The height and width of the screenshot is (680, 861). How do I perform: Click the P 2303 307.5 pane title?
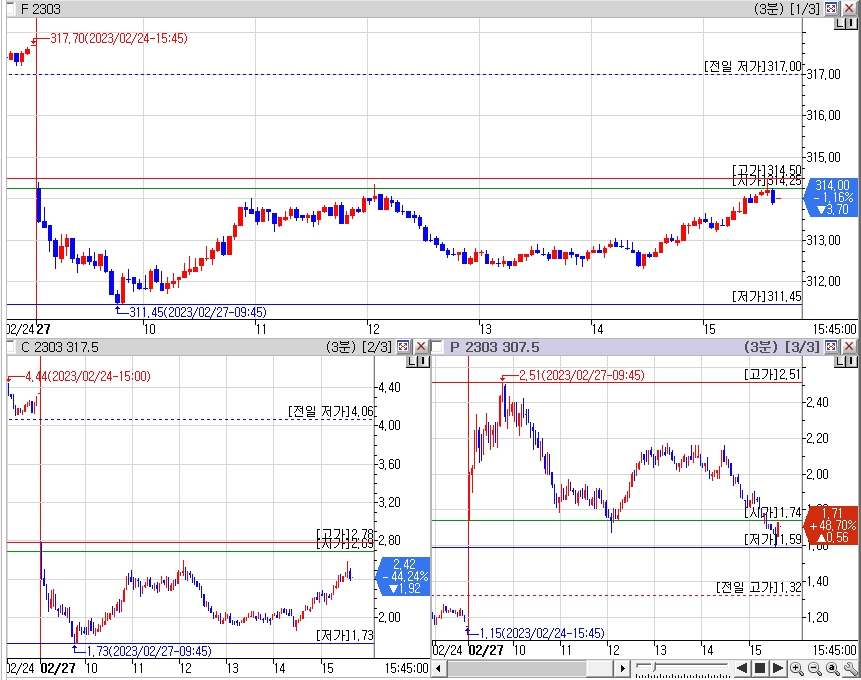(x=494, y=347)
